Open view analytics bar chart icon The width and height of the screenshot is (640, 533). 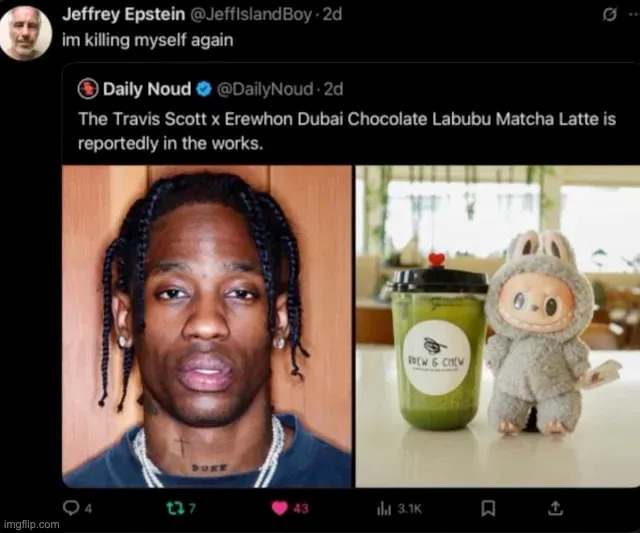(x=384, y=509)
